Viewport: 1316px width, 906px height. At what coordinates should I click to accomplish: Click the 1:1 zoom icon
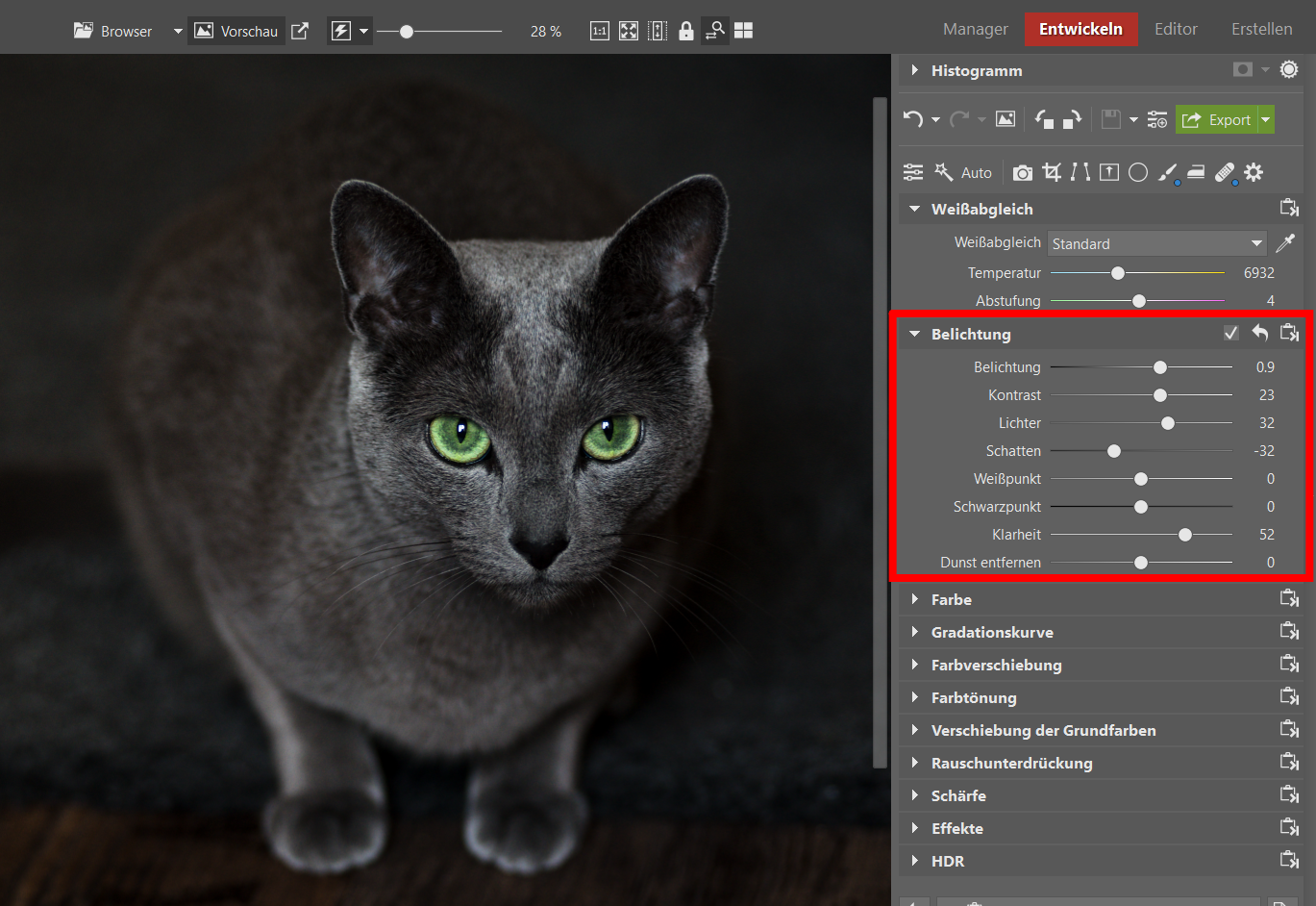tap(599, 31)
